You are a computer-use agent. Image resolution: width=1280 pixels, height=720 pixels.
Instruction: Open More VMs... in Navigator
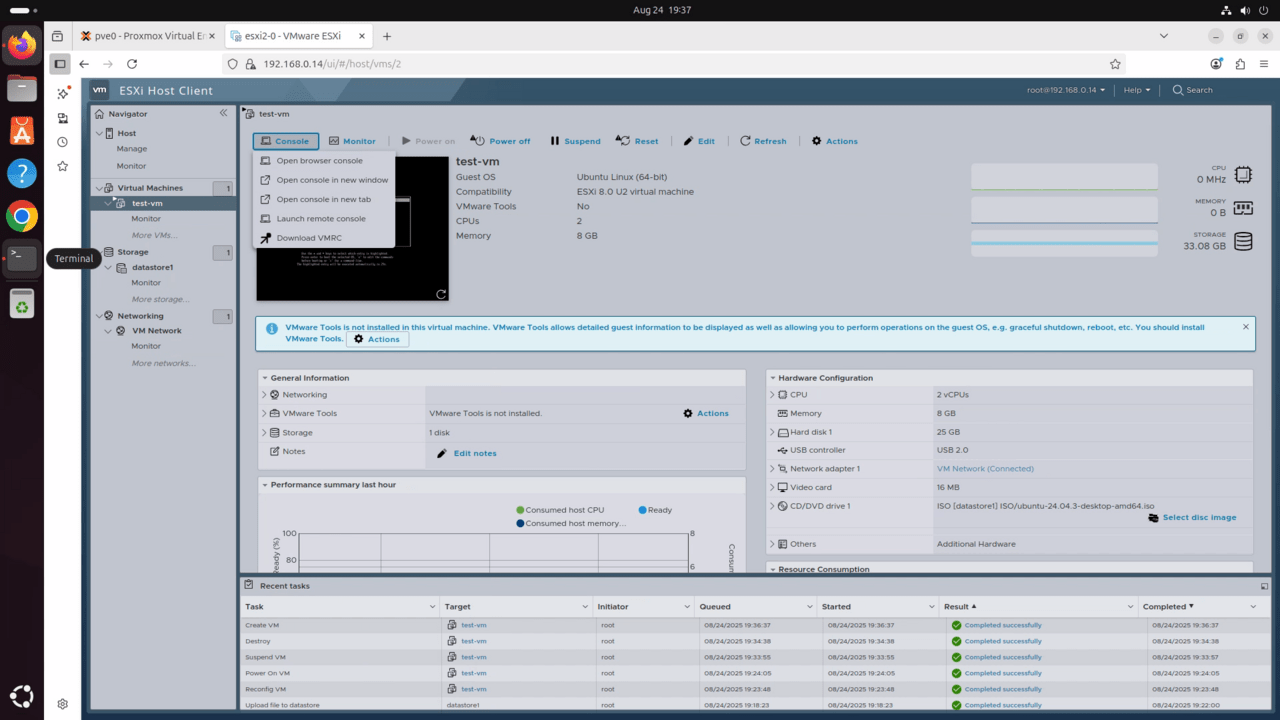click(x=155, y=235)
